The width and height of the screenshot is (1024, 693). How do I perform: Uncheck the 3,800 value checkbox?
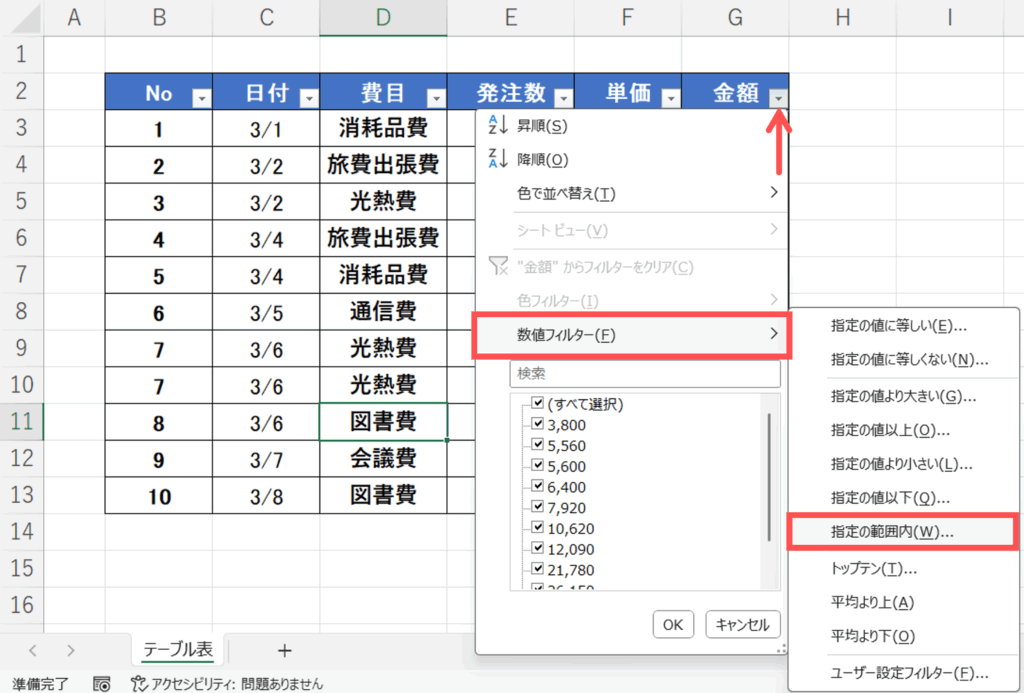[x=537, y=424]
